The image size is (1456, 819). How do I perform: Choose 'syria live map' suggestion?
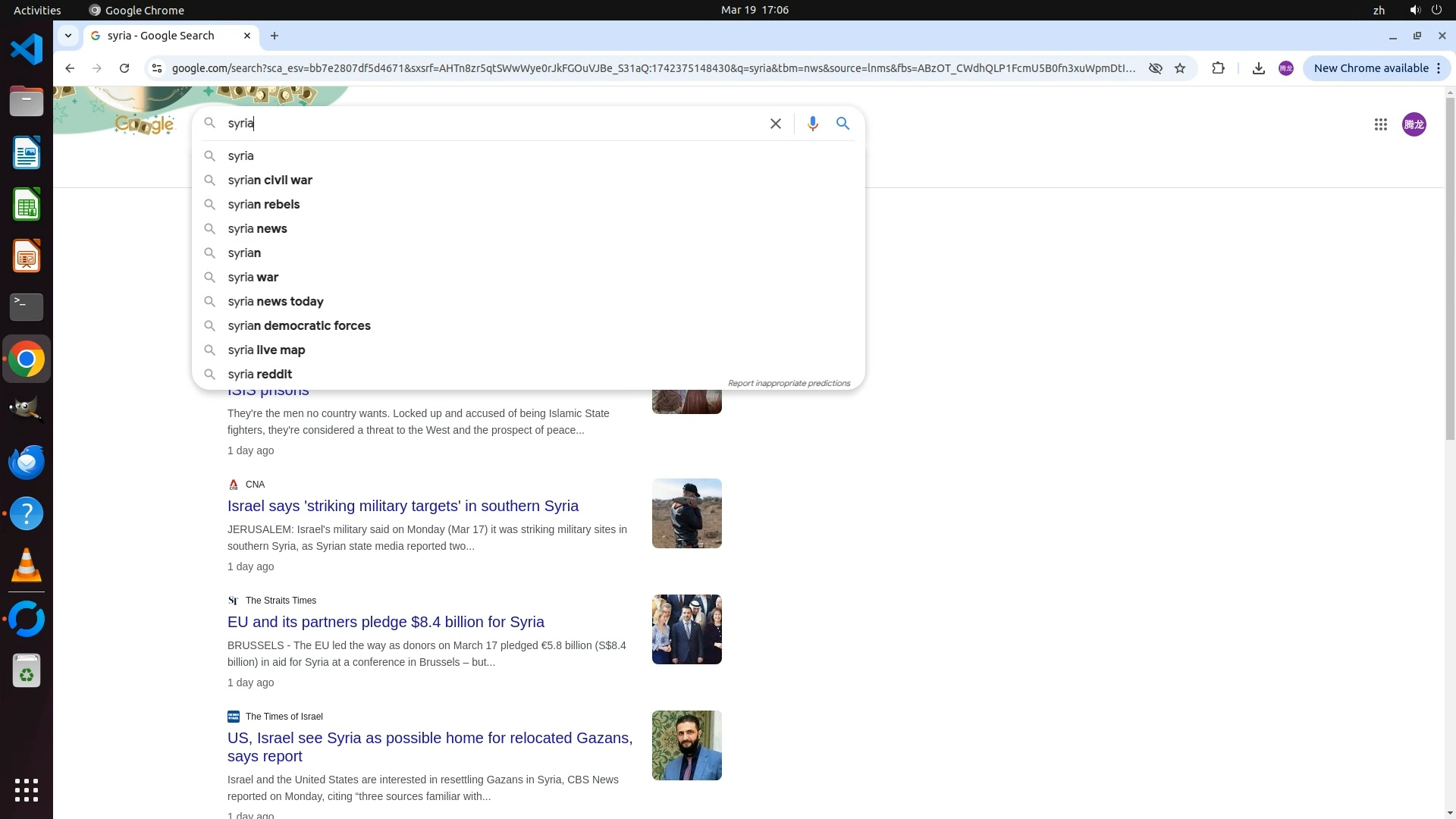(x=266, y=350)
